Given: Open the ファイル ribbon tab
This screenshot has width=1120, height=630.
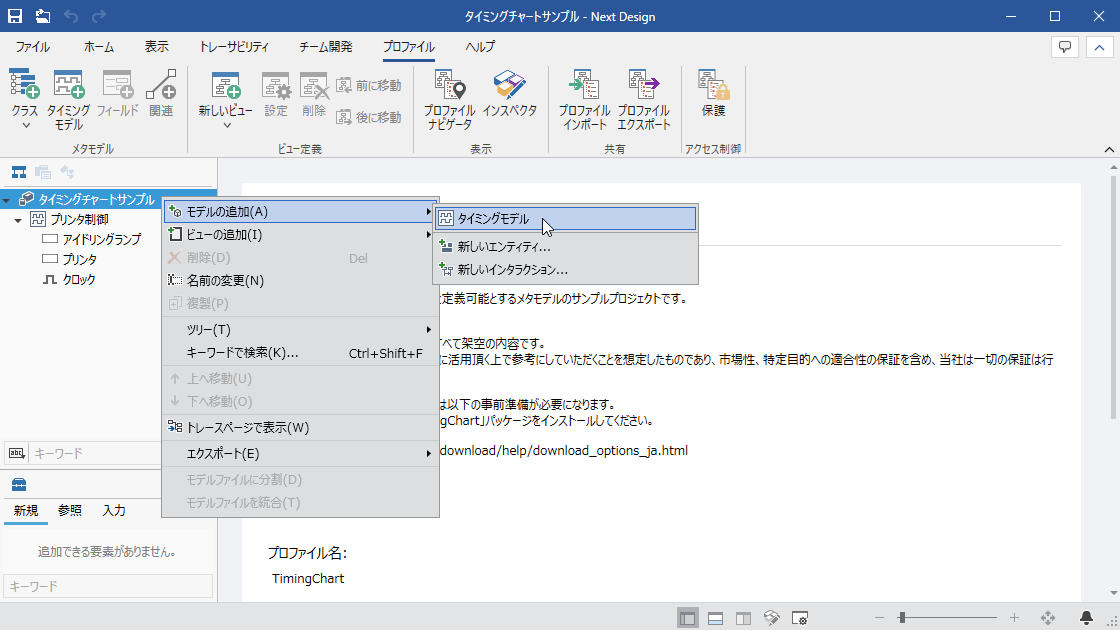Looking at the screenshot, I should click(x=33, y=47).
